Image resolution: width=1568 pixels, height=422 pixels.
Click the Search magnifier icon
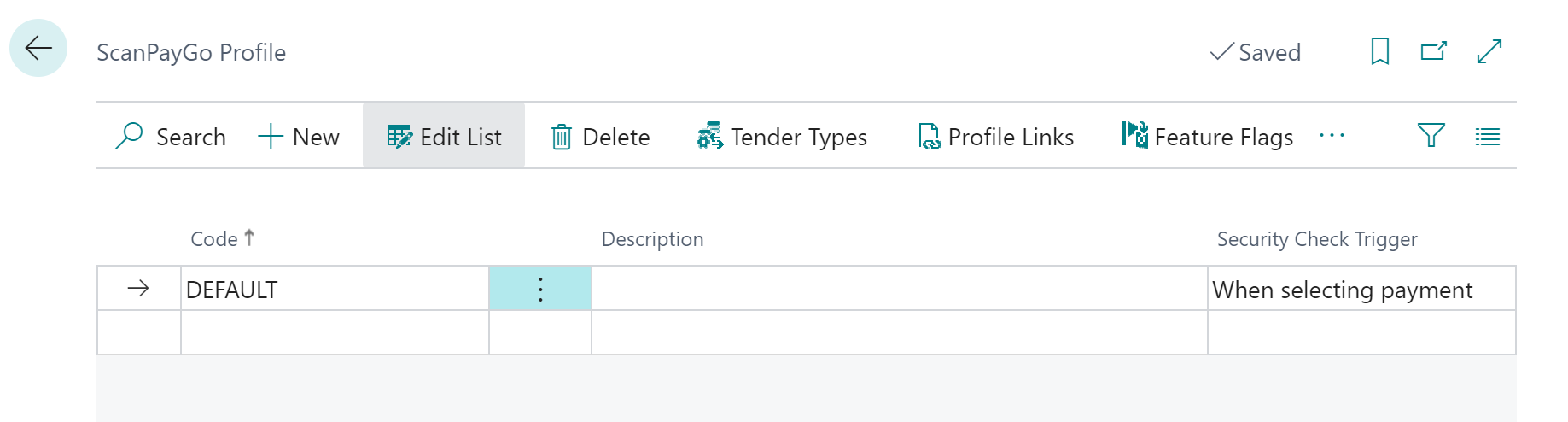click(130, 136)
